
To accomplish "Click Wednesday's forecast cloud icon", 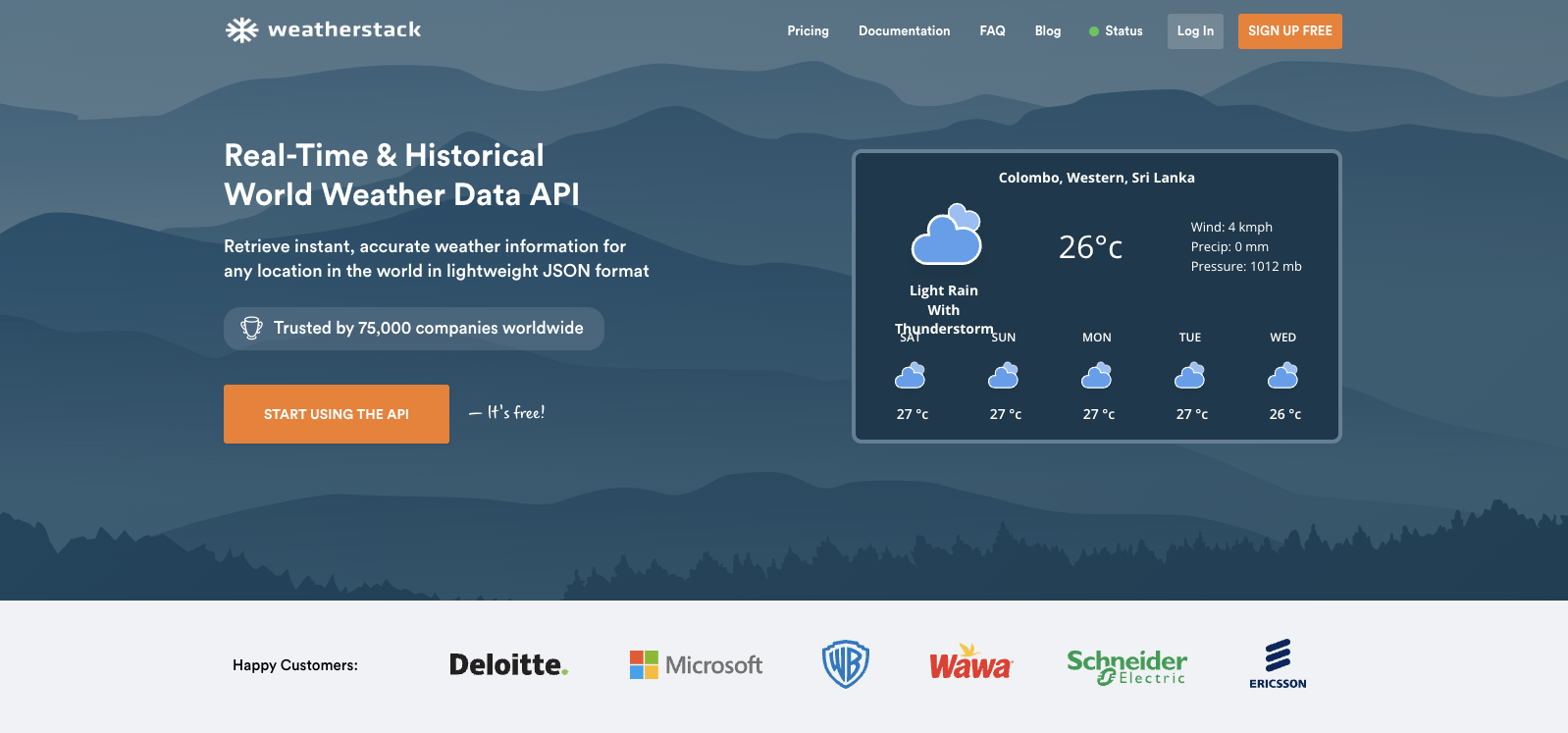I will coord(1283,376).
